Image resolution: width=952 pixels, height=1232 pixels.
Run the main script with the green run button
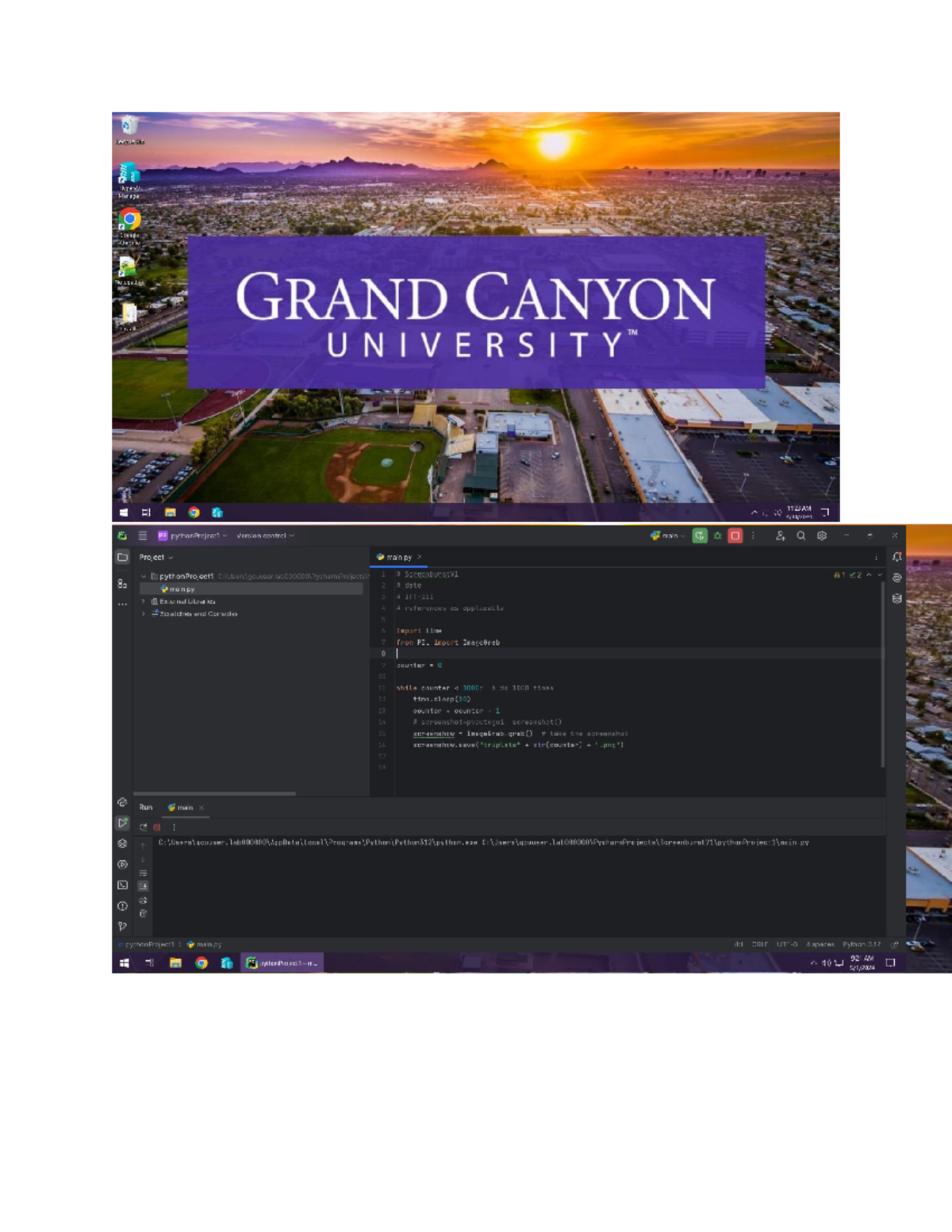(699, 535)
